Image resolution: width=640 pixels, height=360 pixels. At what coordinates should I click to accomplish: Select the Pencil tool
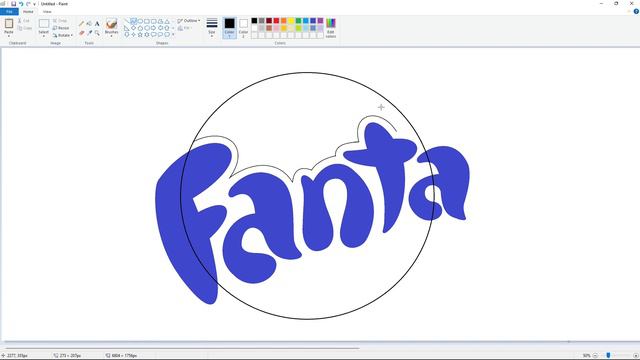pos(81,24)
